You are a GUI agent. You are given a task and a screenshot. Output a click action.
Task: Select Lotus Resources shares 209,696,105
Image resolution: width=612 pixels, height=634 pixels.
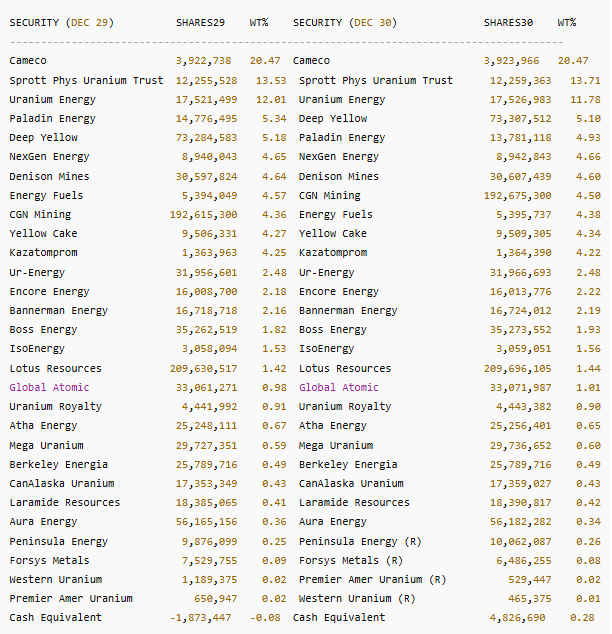517,369
